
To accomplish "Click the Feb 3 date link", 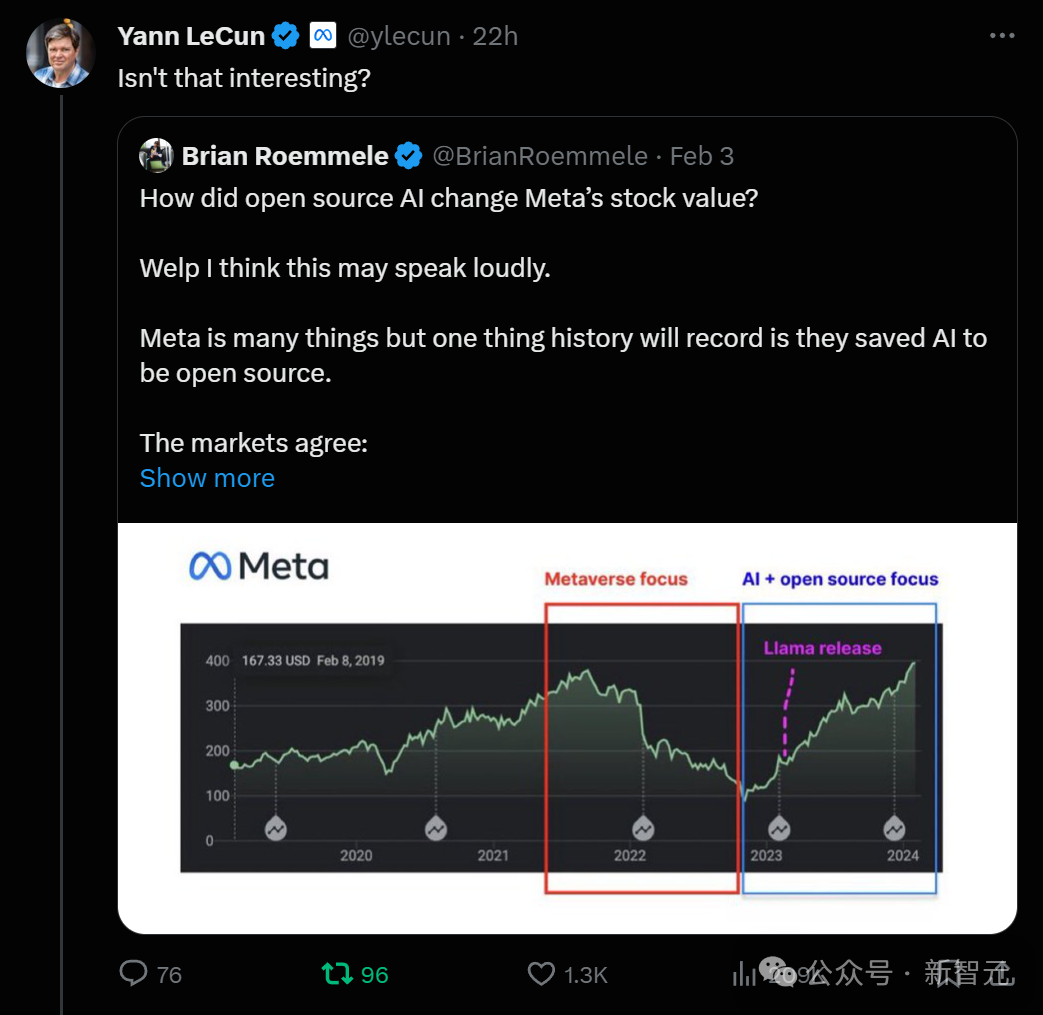I will (x=702, y=156).
